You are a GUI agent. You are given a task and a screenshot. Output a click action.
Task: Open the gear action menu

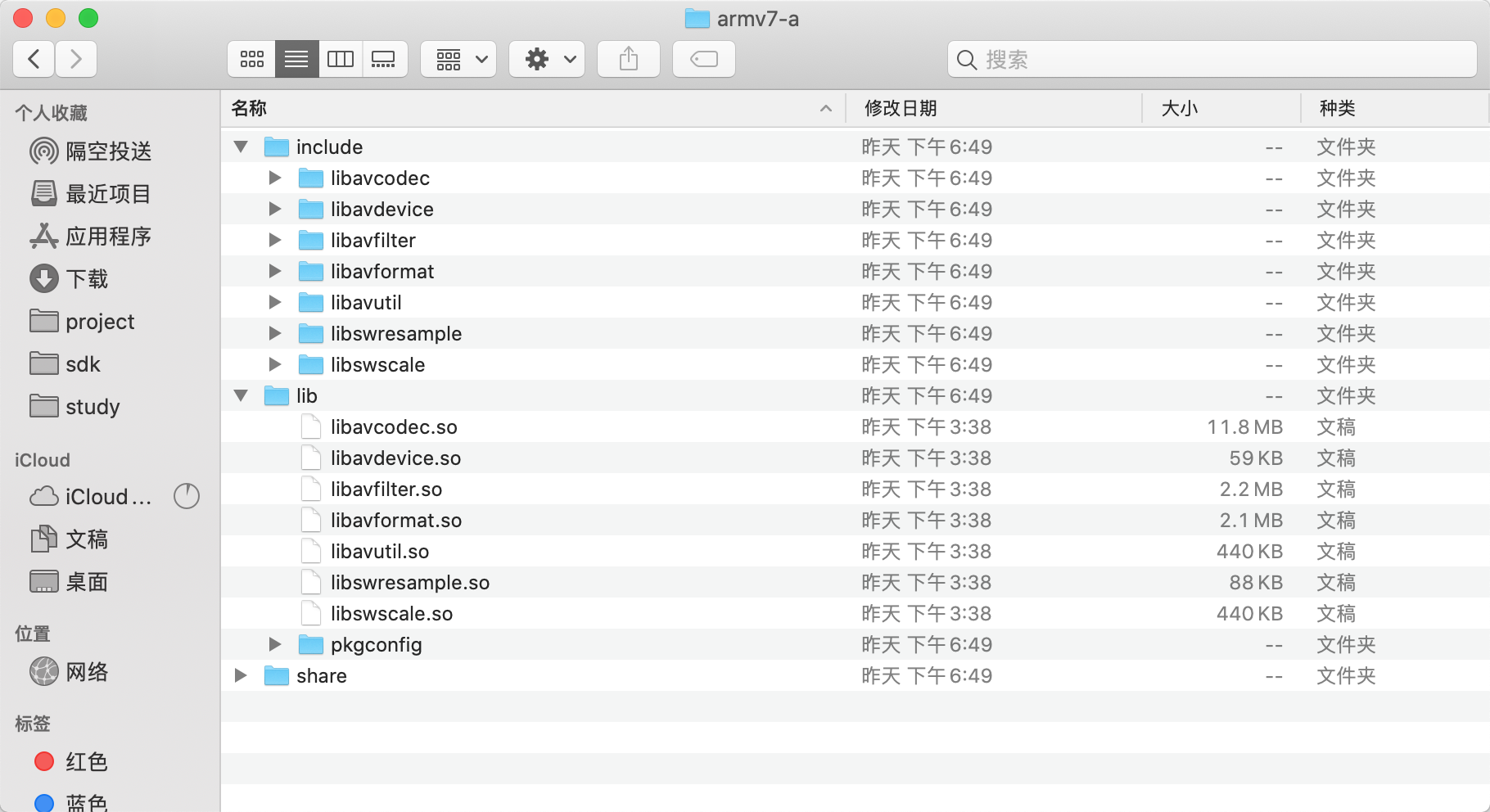547,59
